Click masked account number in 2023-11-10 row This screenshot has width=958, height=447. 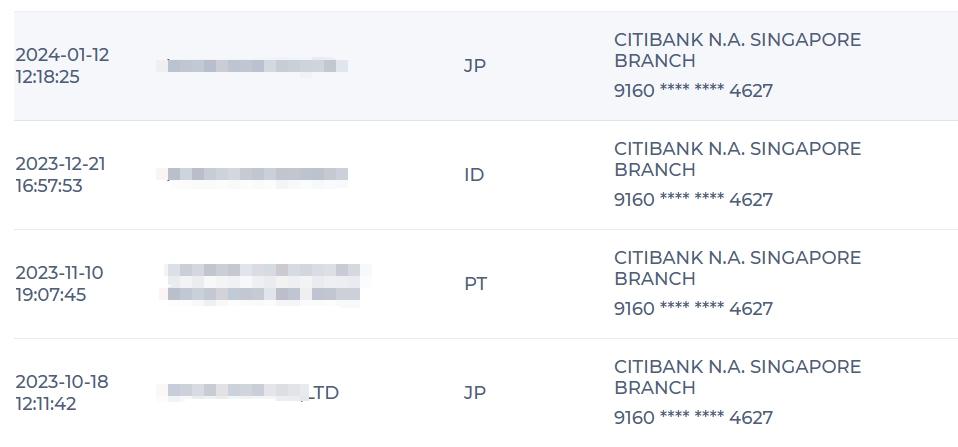(693, 309)
